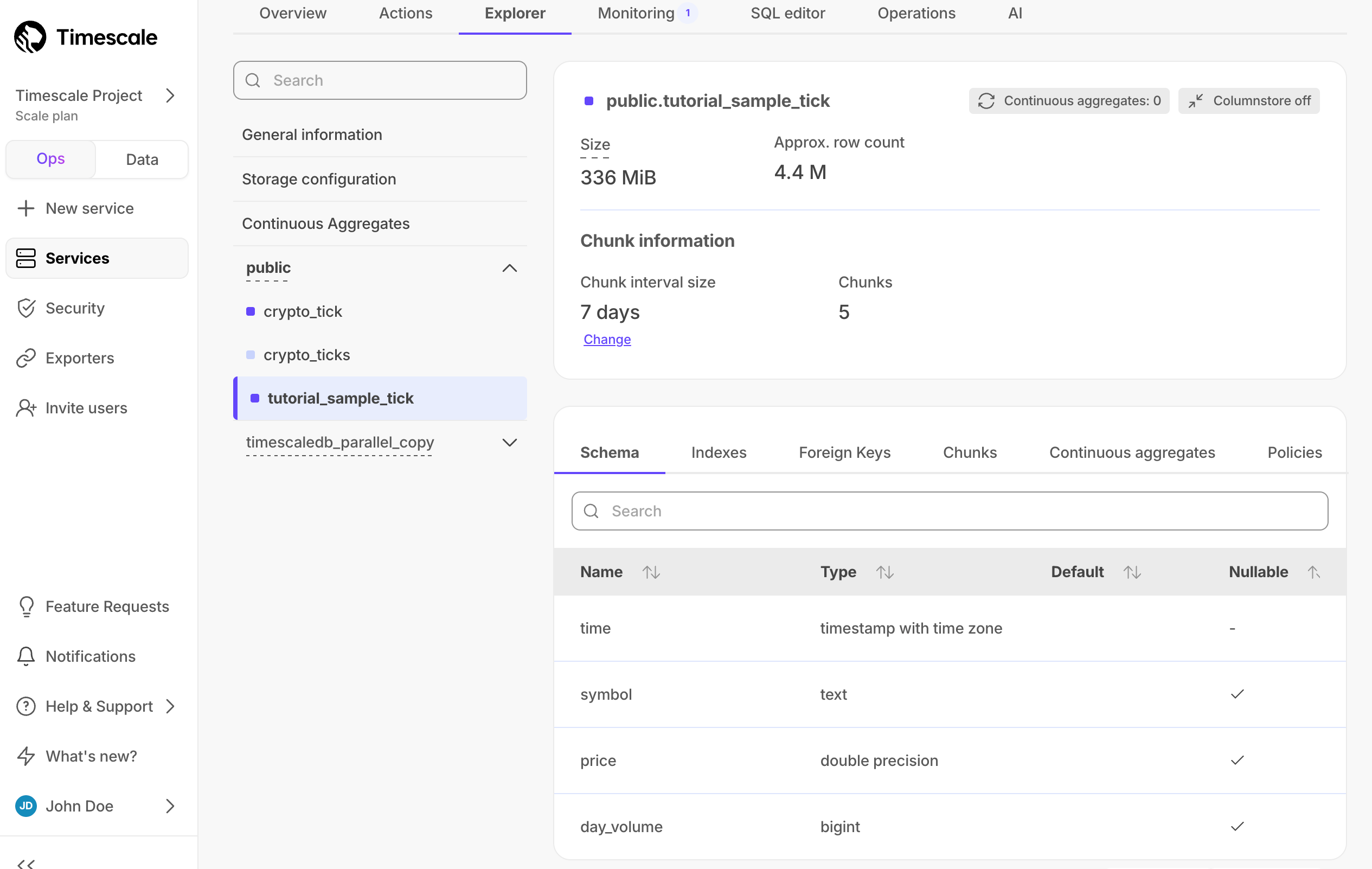This screenshot has width=1372, height=869.
Task: Click the Size label with dashed underline
Action: 595,145
